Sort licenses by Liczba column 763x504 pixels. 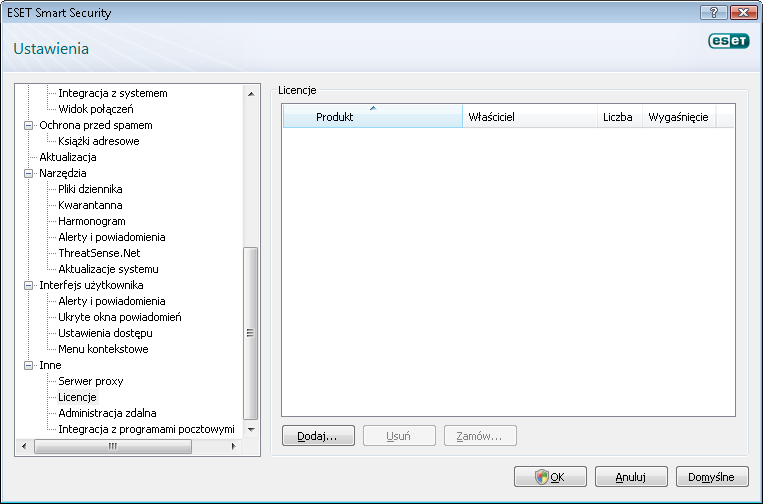[620, 117]
